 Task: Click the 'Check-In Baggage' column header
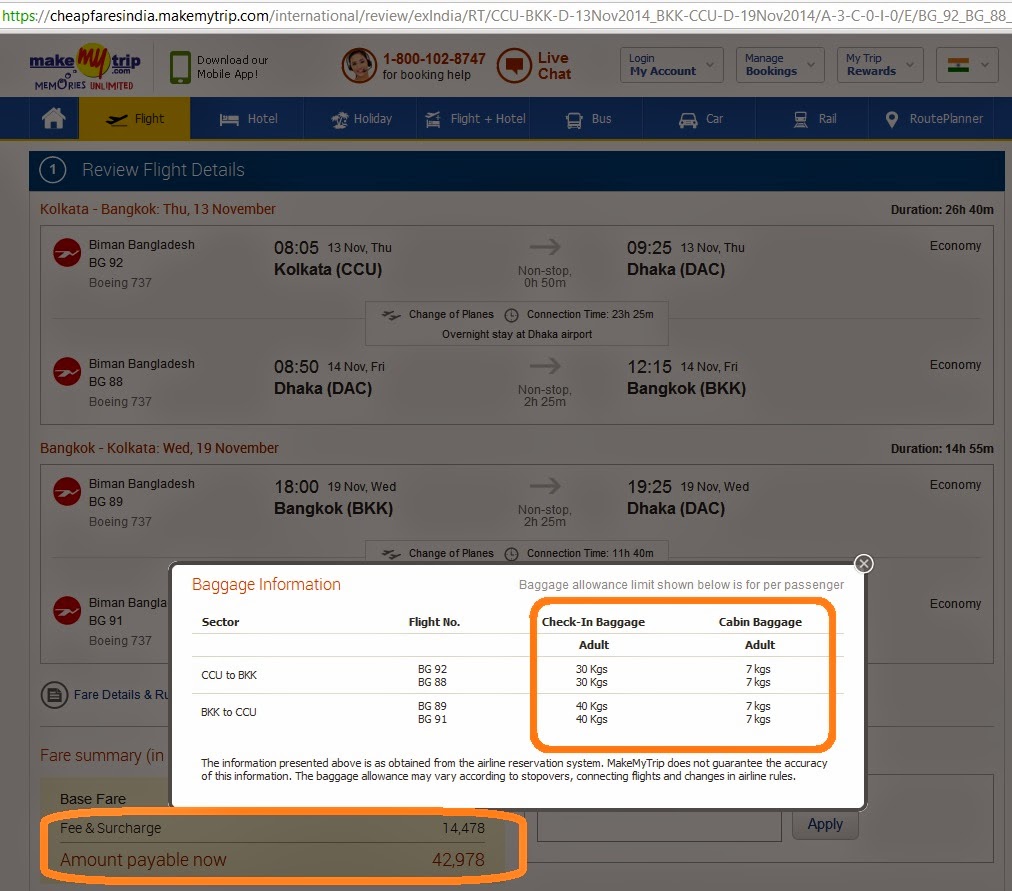pyautogui.click(x=593, y=622)
